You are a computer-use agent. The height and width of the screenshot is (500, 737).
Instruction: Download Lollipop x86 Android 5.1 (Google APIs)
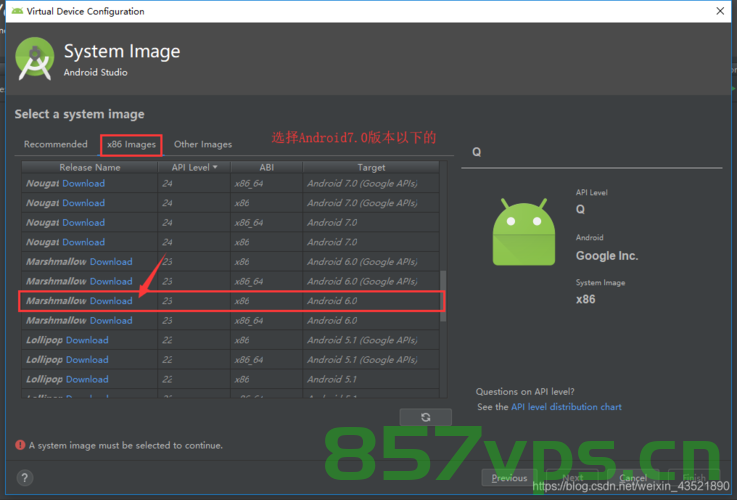[x=87, y=340]
